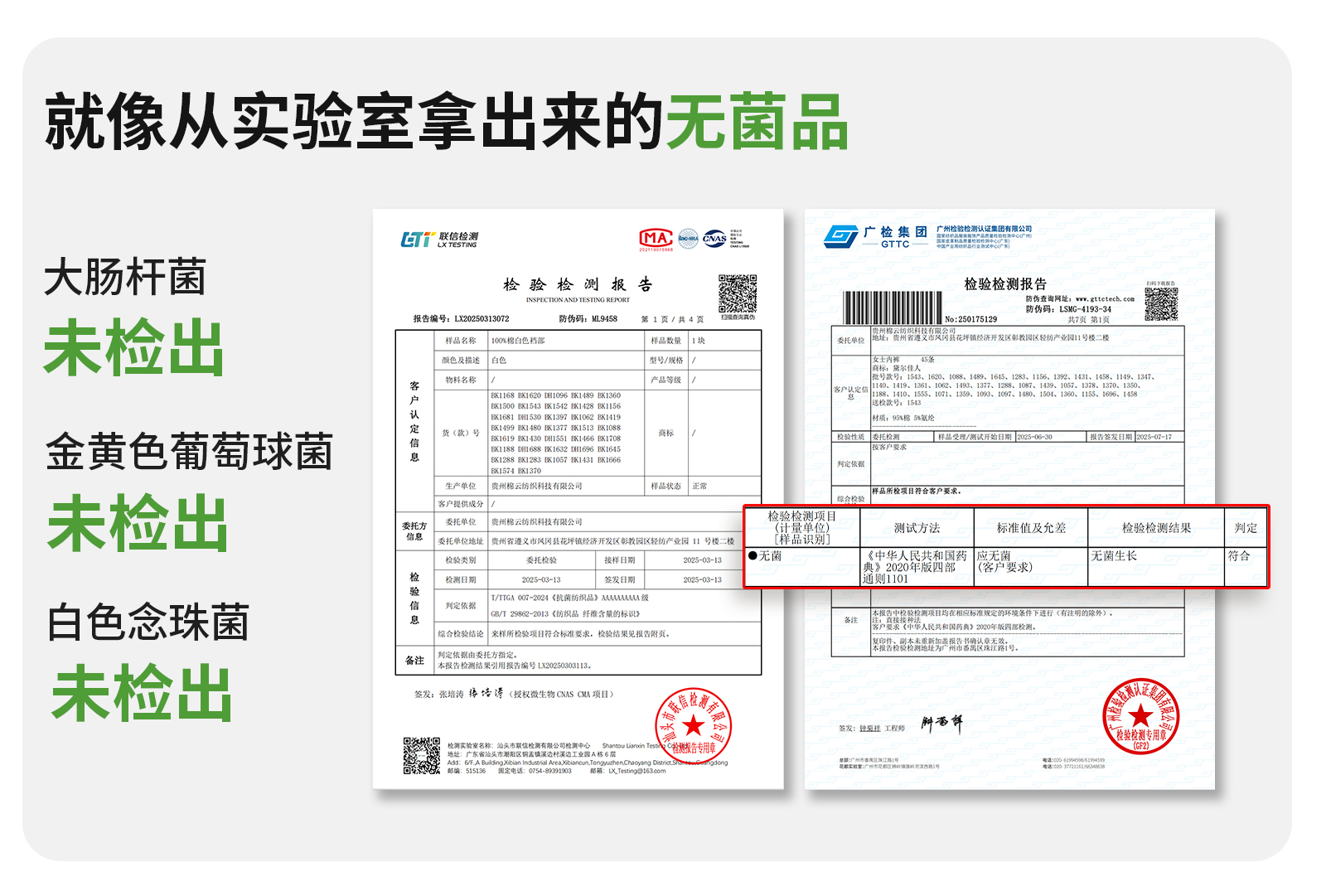1326x896 pixels.
Task: Select anti-counterfeit code ML9458
Action: pyautogui.click(x=604, y=319)
